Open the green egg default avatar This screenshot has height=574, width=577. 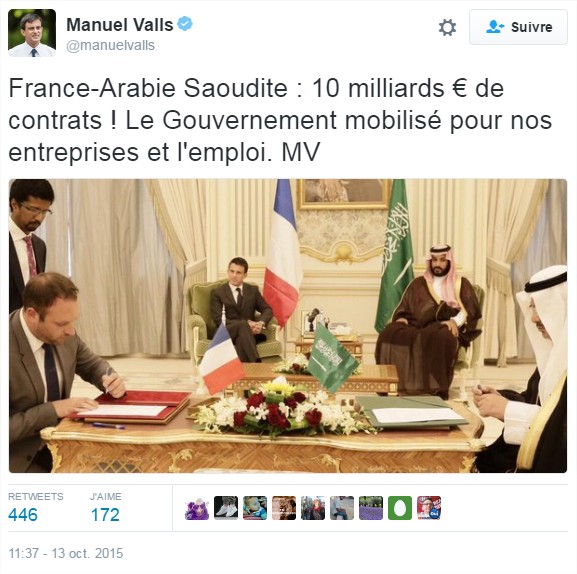point(400,508)
